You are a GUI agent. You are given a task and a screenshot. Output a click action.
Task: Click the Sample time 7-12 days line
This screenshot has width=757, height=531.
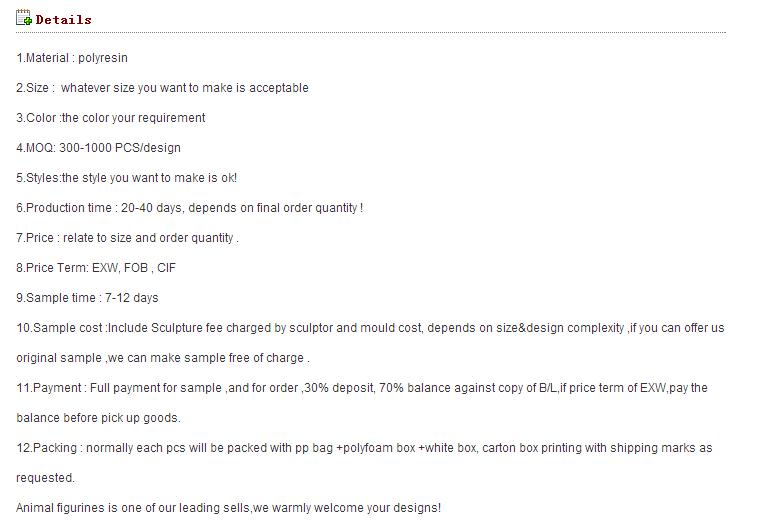pos(87,297)
